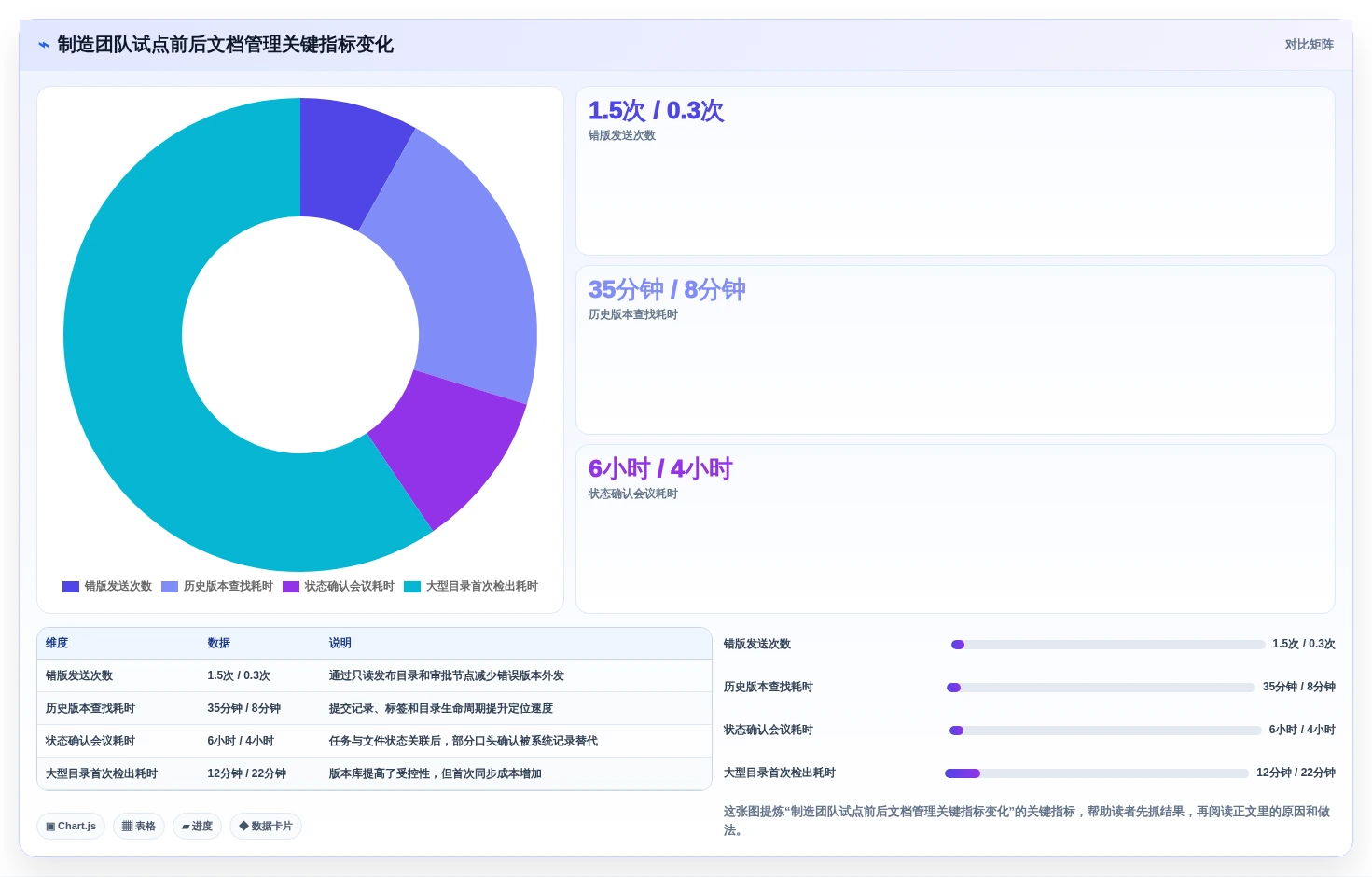Click the 错版发送次数 progress bar
This screenshot has height=877, width=1372.
coord(1108,645)
